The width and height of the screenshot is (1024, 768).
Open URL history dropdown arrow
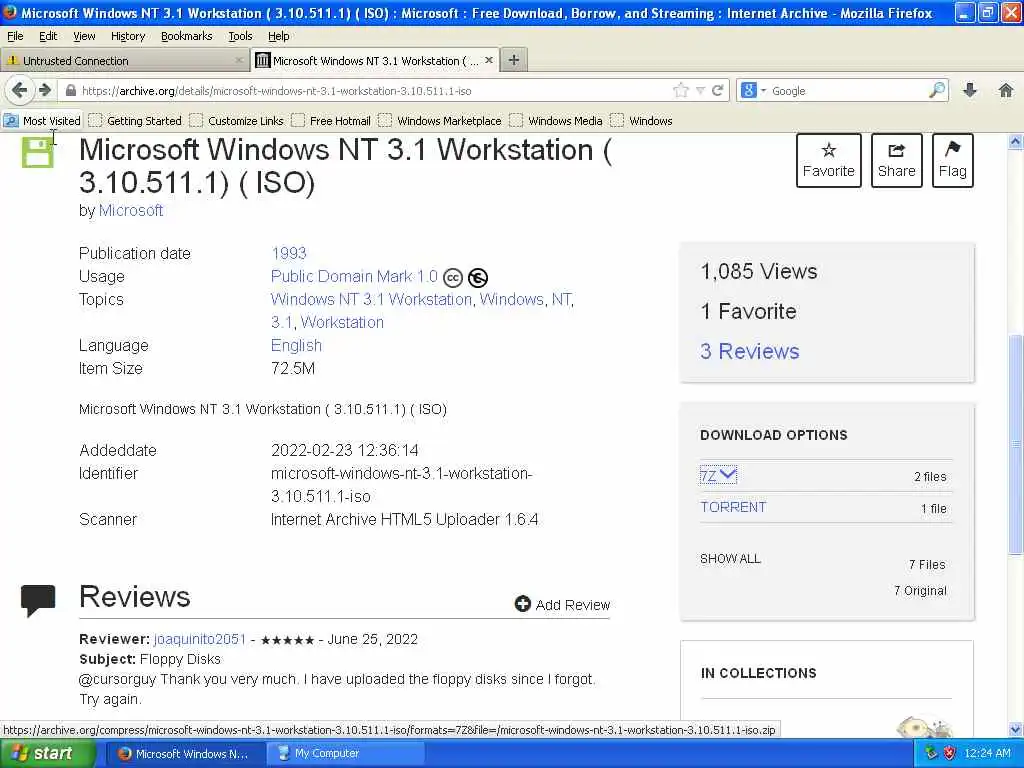[700, 91]
